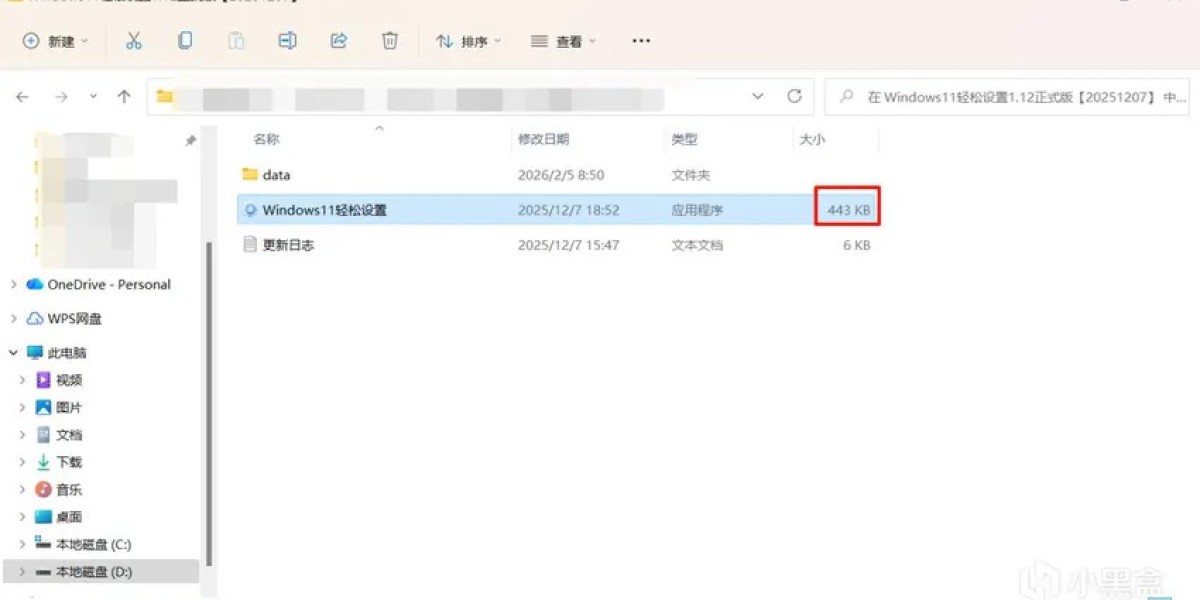Open the 新建 (New) dropdown menu
Image resolution: width=1200 pixels, height=600 pixels.
tap(56, 41)
